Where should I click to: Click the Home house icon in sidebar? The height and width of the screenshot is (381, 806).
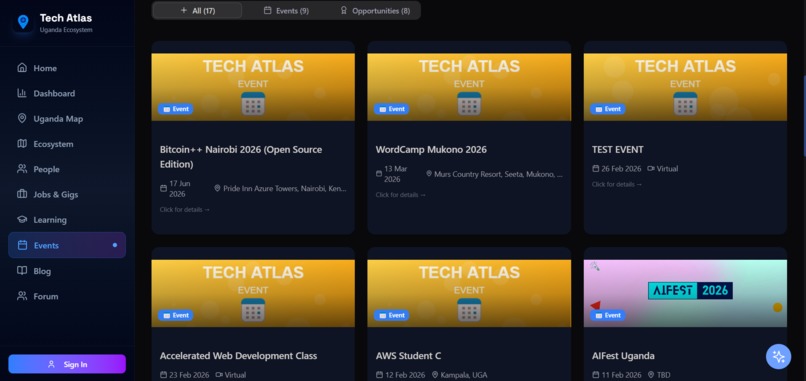[22, 68]
